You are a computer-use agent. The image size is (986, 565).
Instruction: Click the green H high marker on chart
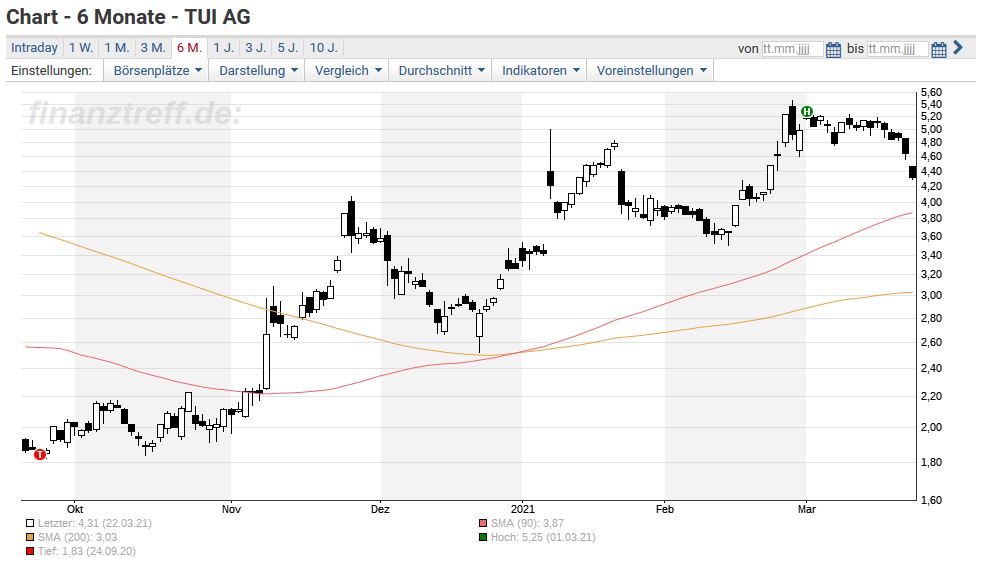click(807, 112)
